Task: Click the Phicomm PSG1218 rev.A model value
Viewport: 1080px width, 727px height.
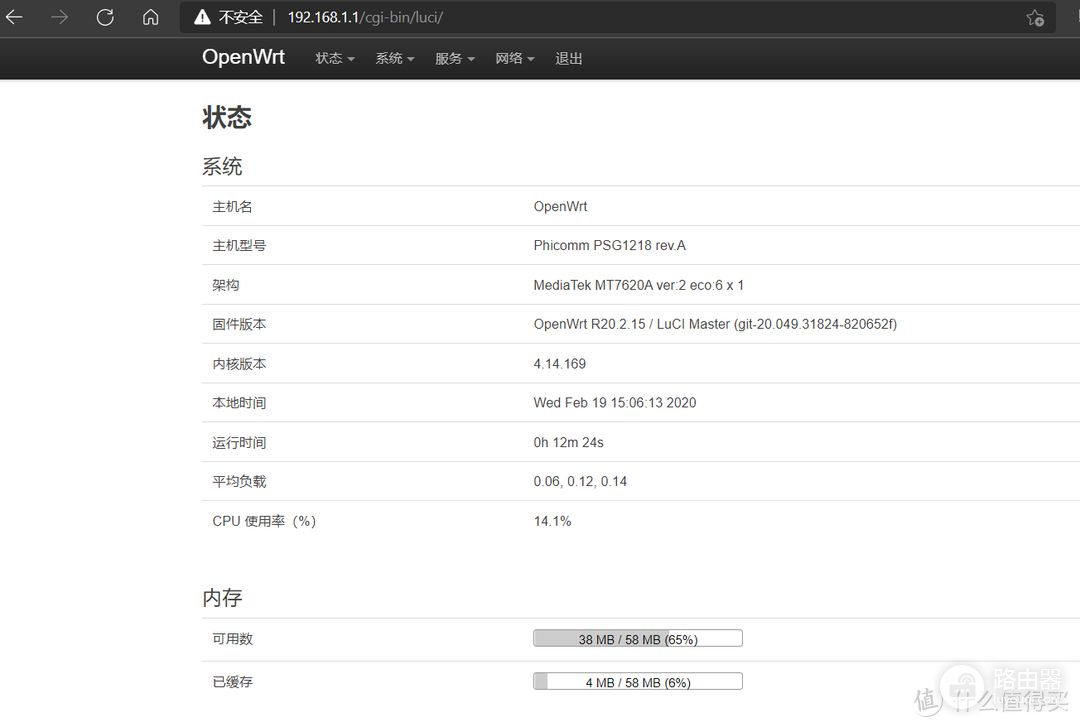Action: point(609,246)
